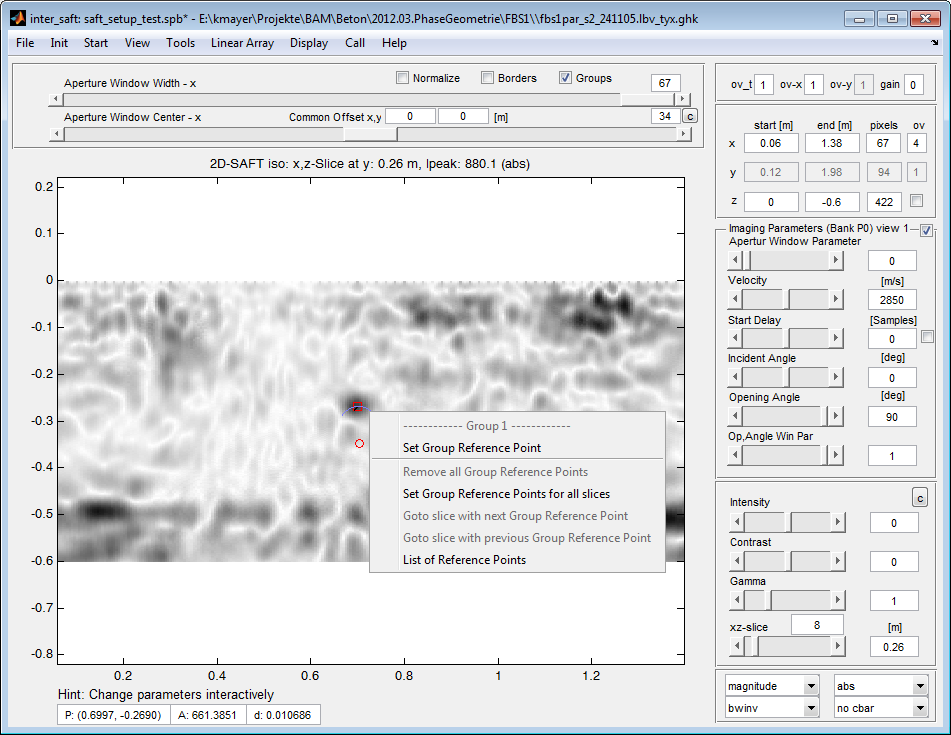Decrease Opening Angle with left arrow
The width and height of the screenshot is (951, 735).
(734, 416)
